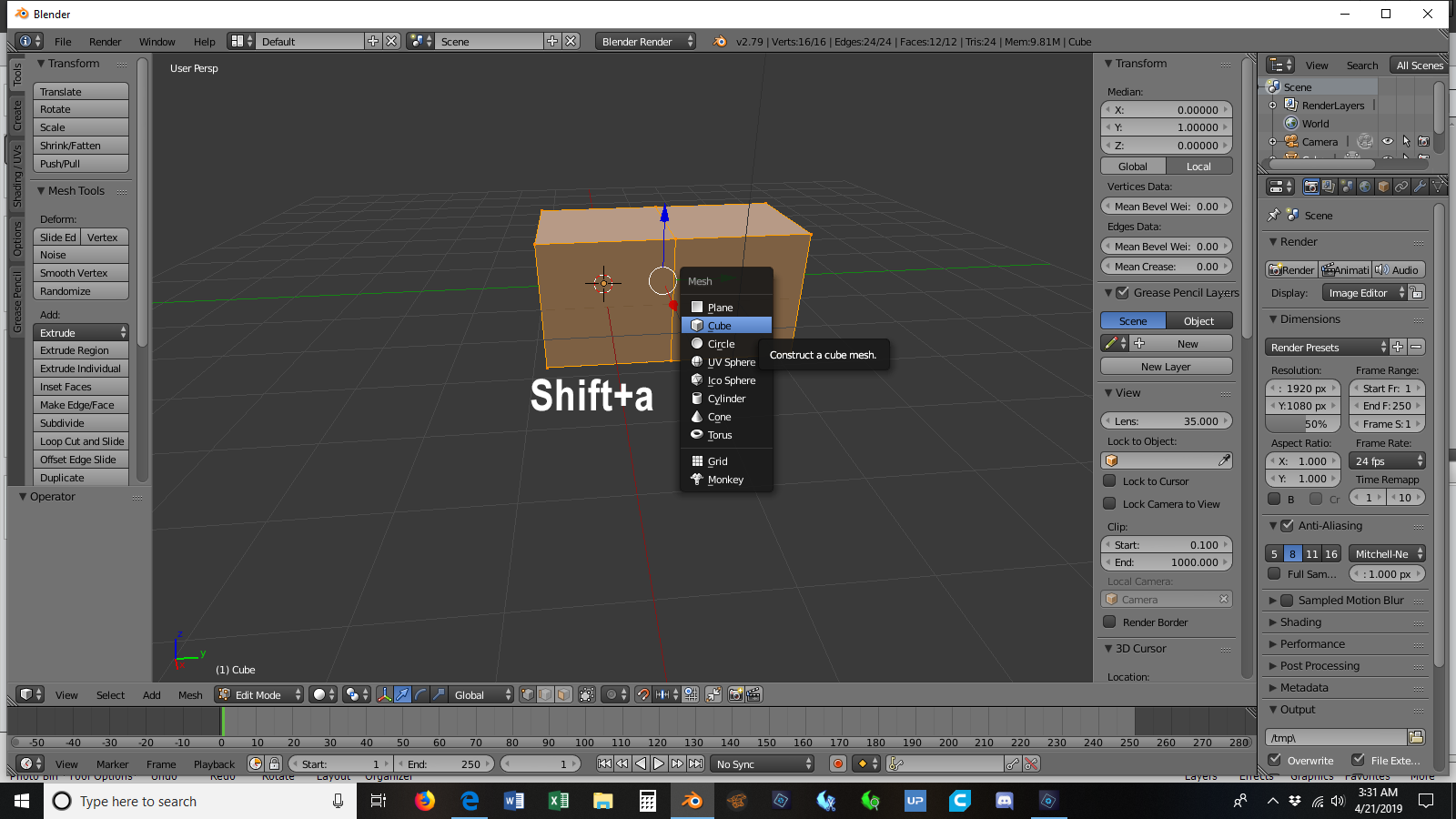Select edge select mode icon
The width and height of the screenshot is (1456, 819).
[x=545, y=694]
